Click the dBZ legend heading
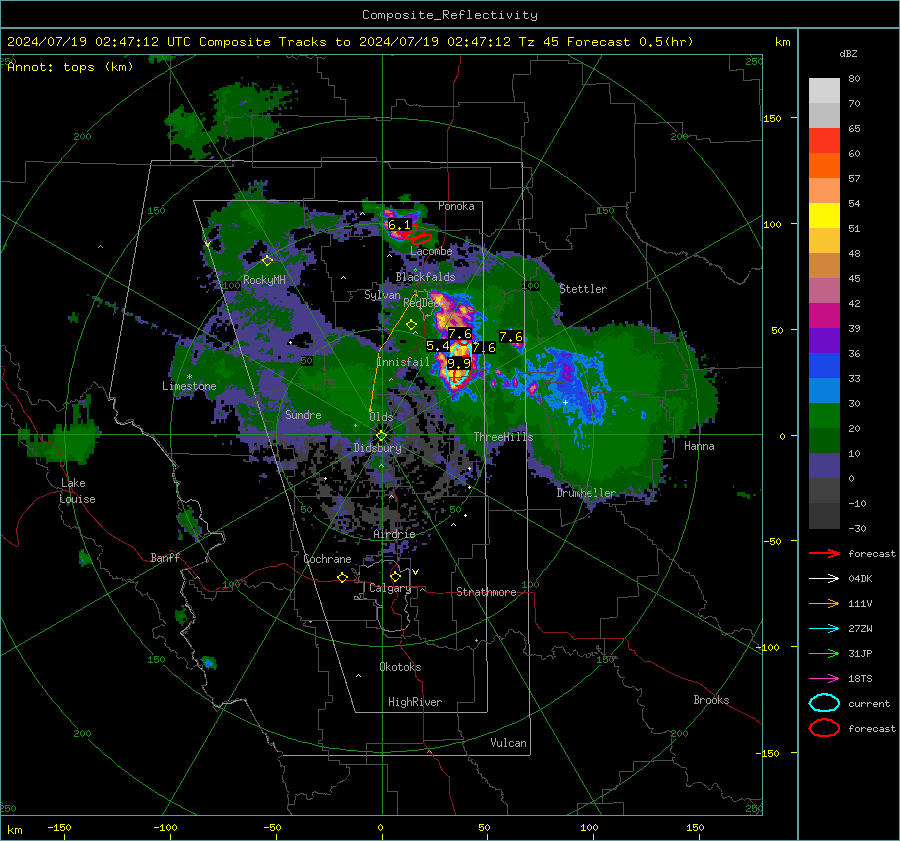Viewport: 900px width, 841px height. [848, 53]
